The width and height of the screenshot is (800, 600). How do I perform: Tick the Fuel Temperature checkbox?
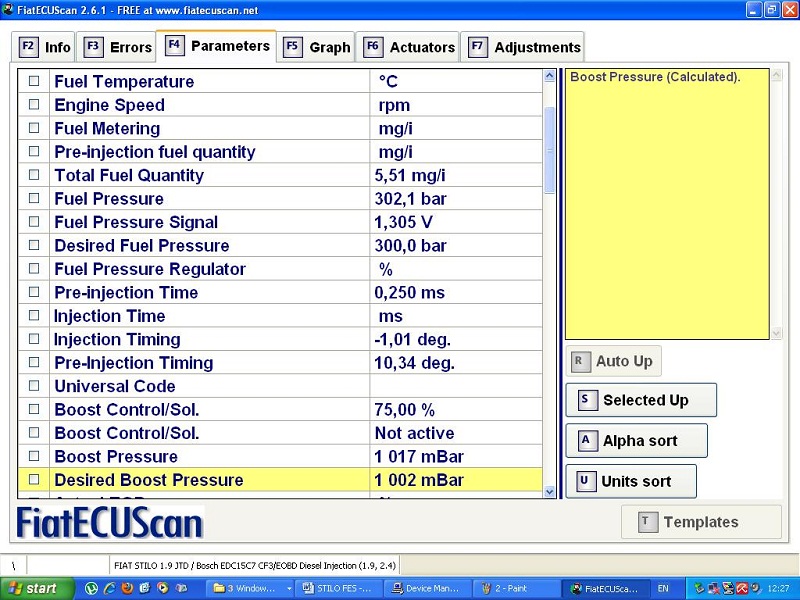pos(34,81)
